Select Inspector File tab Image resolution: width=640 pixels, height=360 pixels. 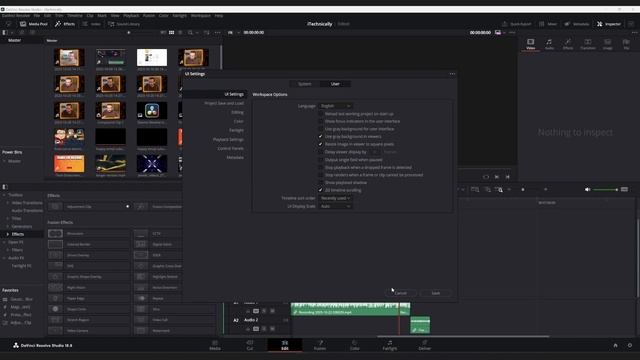tap(626, 44)
